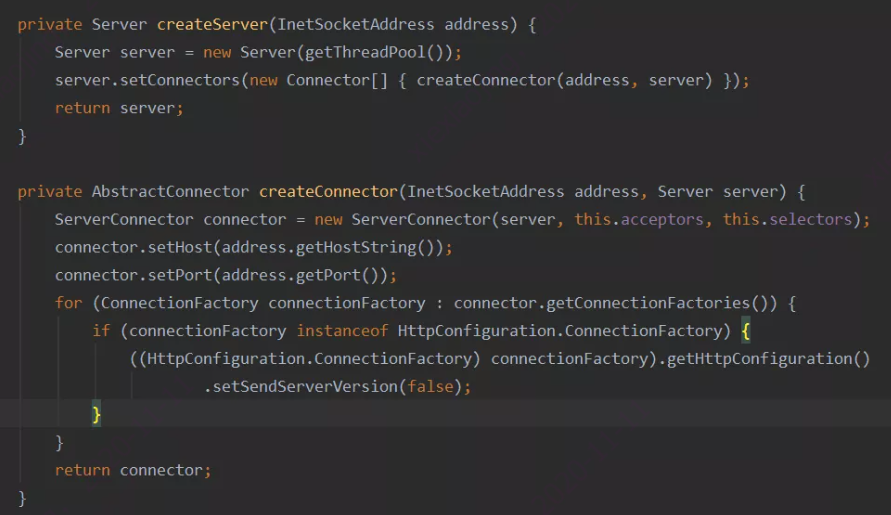This screenshot has width=891, height=515.
Task: Click address.getHostString() expression
Action: coord(328,247)
